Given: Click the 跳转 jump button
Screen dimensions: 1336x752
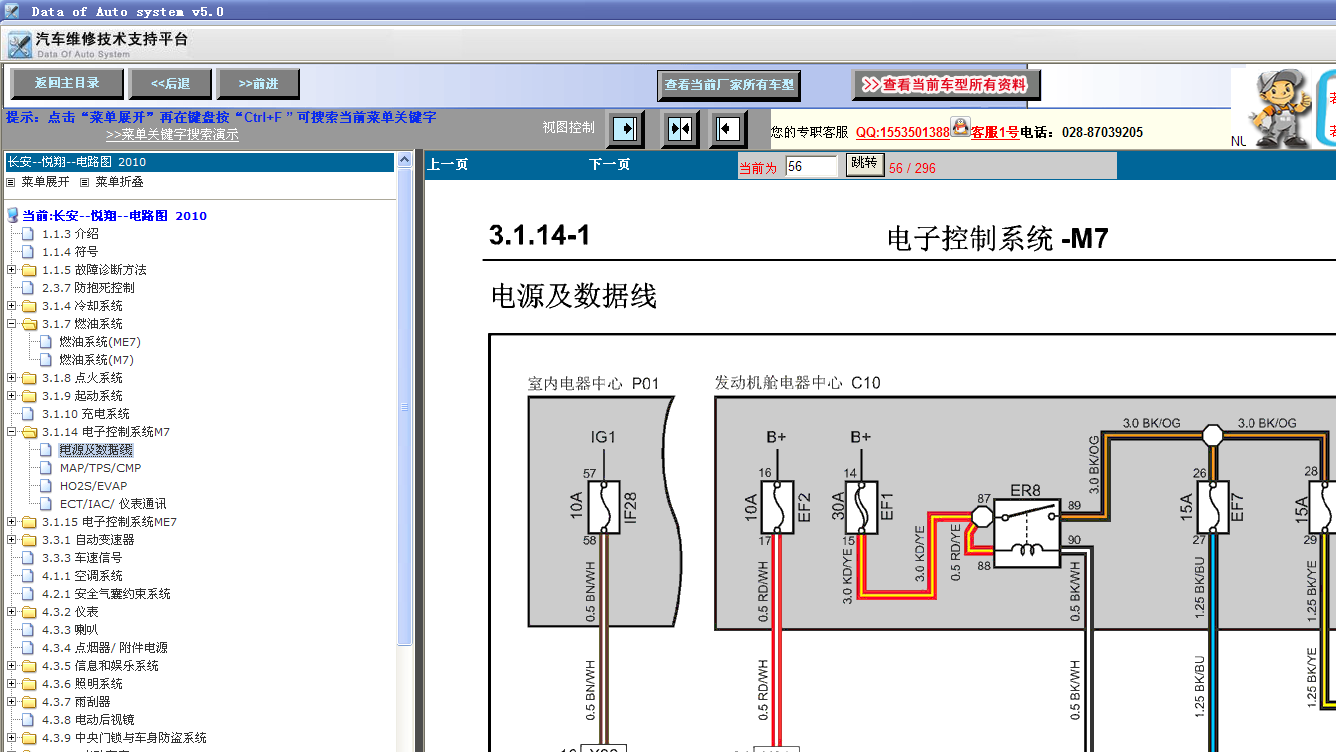Looking at the screenshot, I should pyautogui.click(x=864, y=164).
